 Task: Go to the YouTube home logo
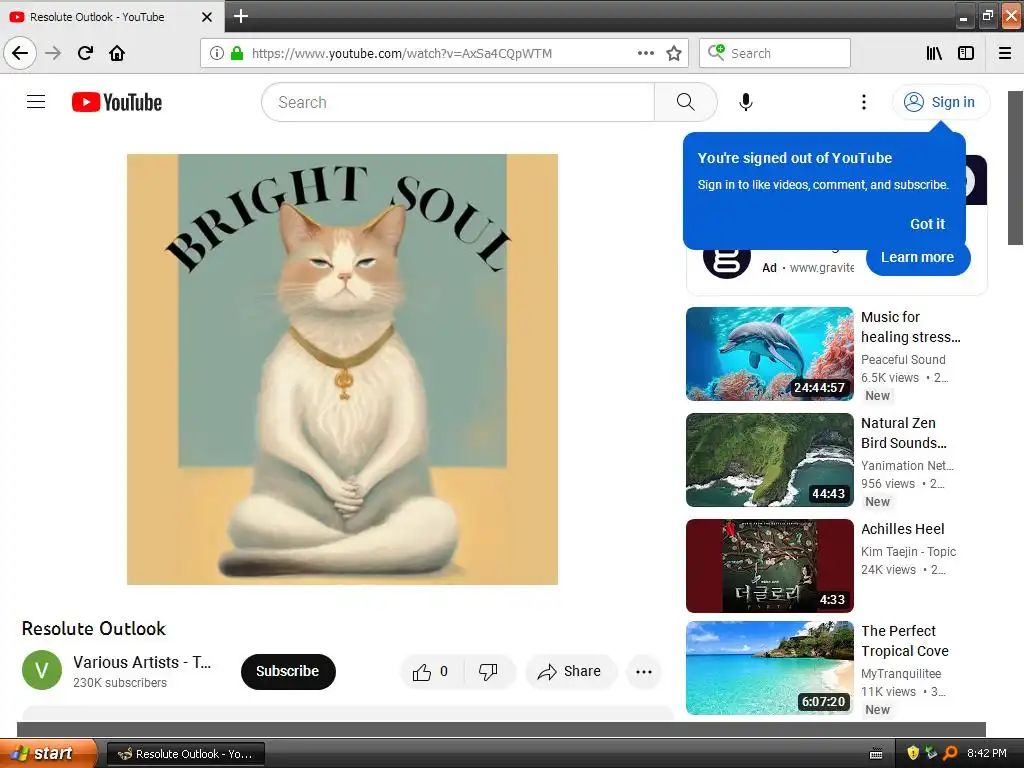[117, 102]
